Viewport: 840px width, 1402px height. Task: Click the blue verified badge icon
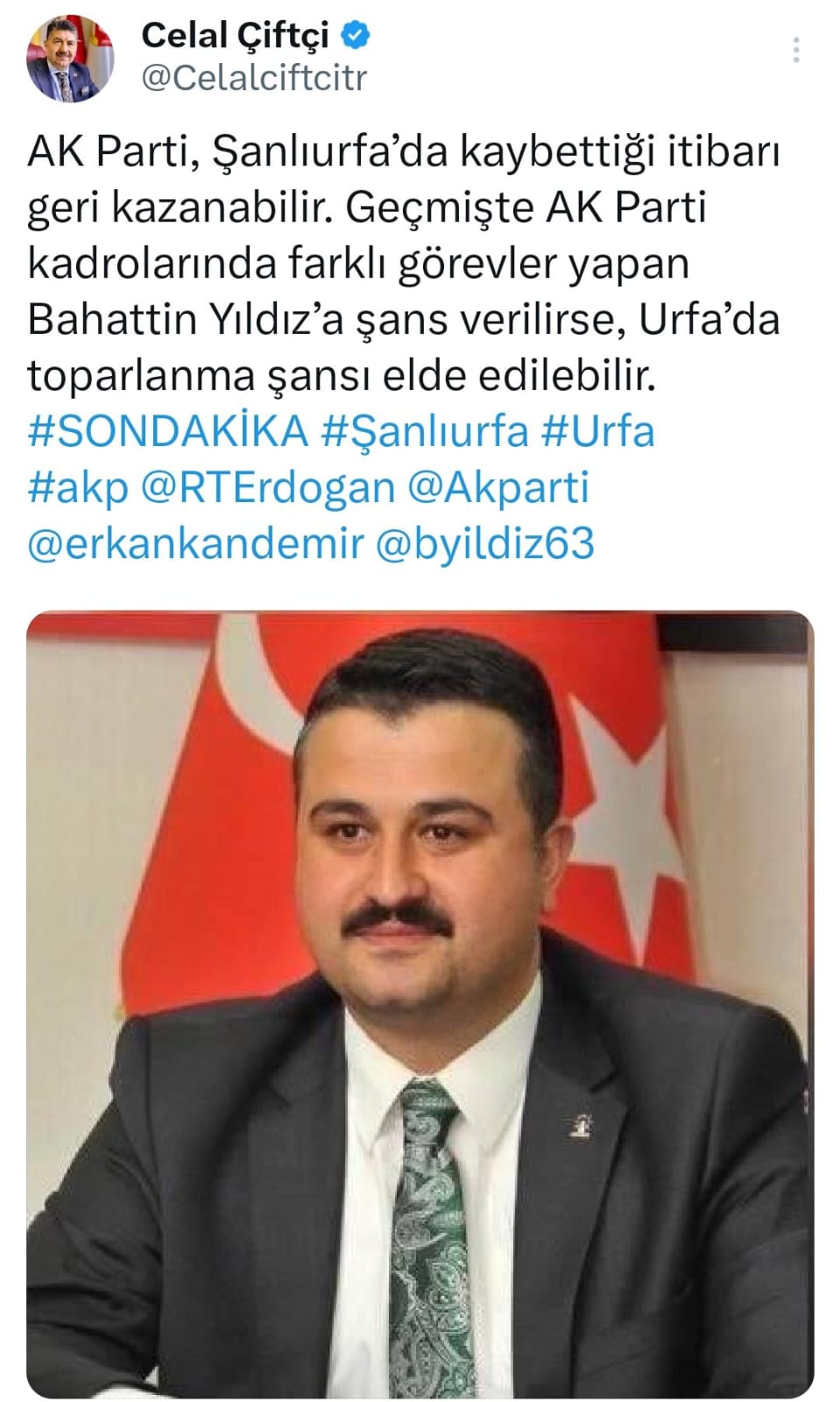coord(356,36)
